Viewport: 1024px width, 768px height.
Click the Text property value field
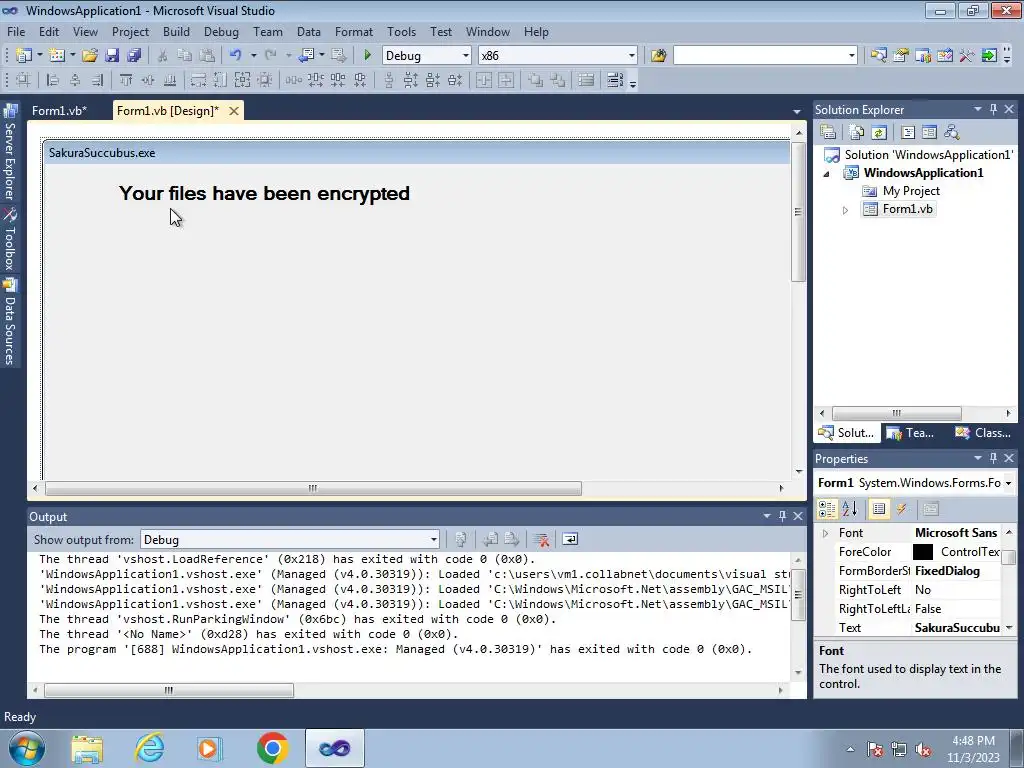coord(955,628)
